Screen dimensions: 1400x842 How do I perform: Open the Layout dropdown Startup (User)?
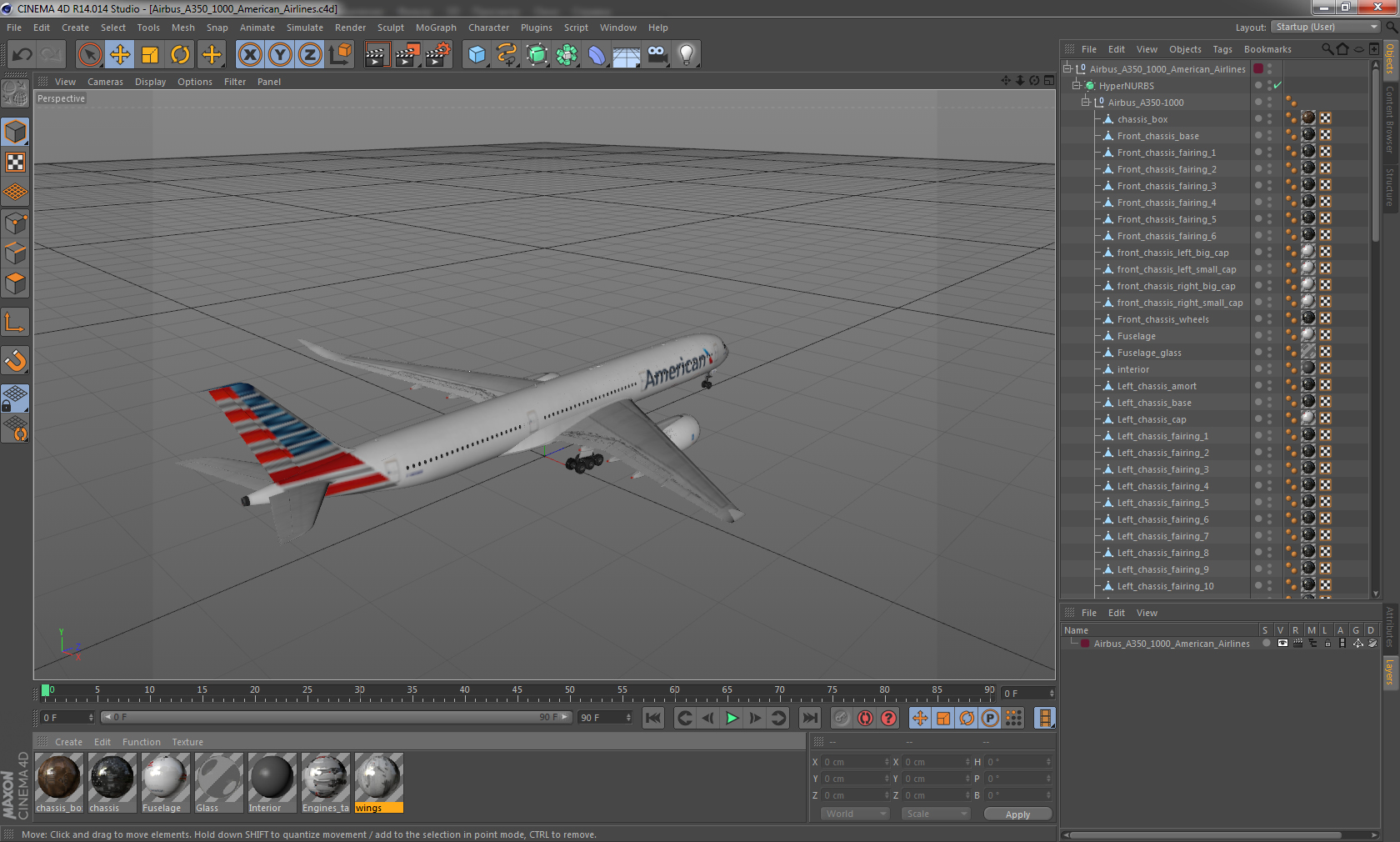tap(1325, 27)
